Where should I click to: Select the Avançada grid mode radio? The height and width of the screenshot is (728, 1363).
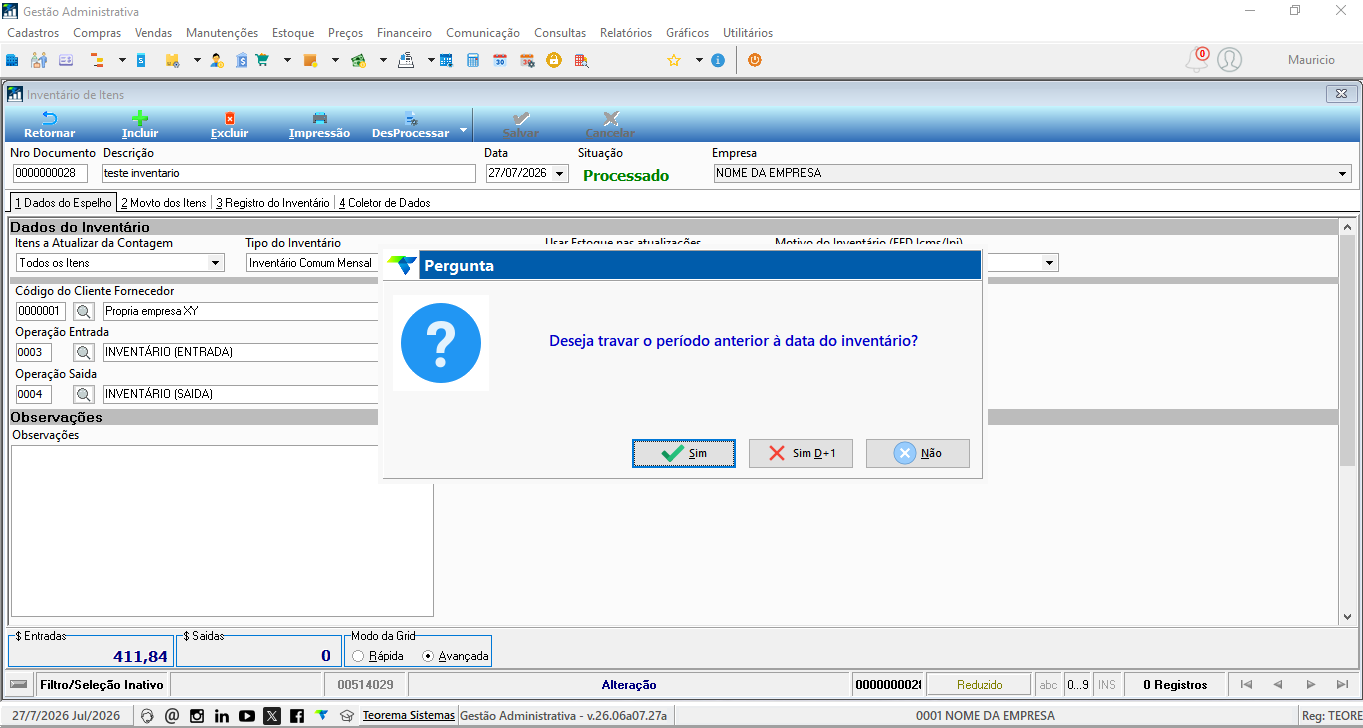coord(429,656)
